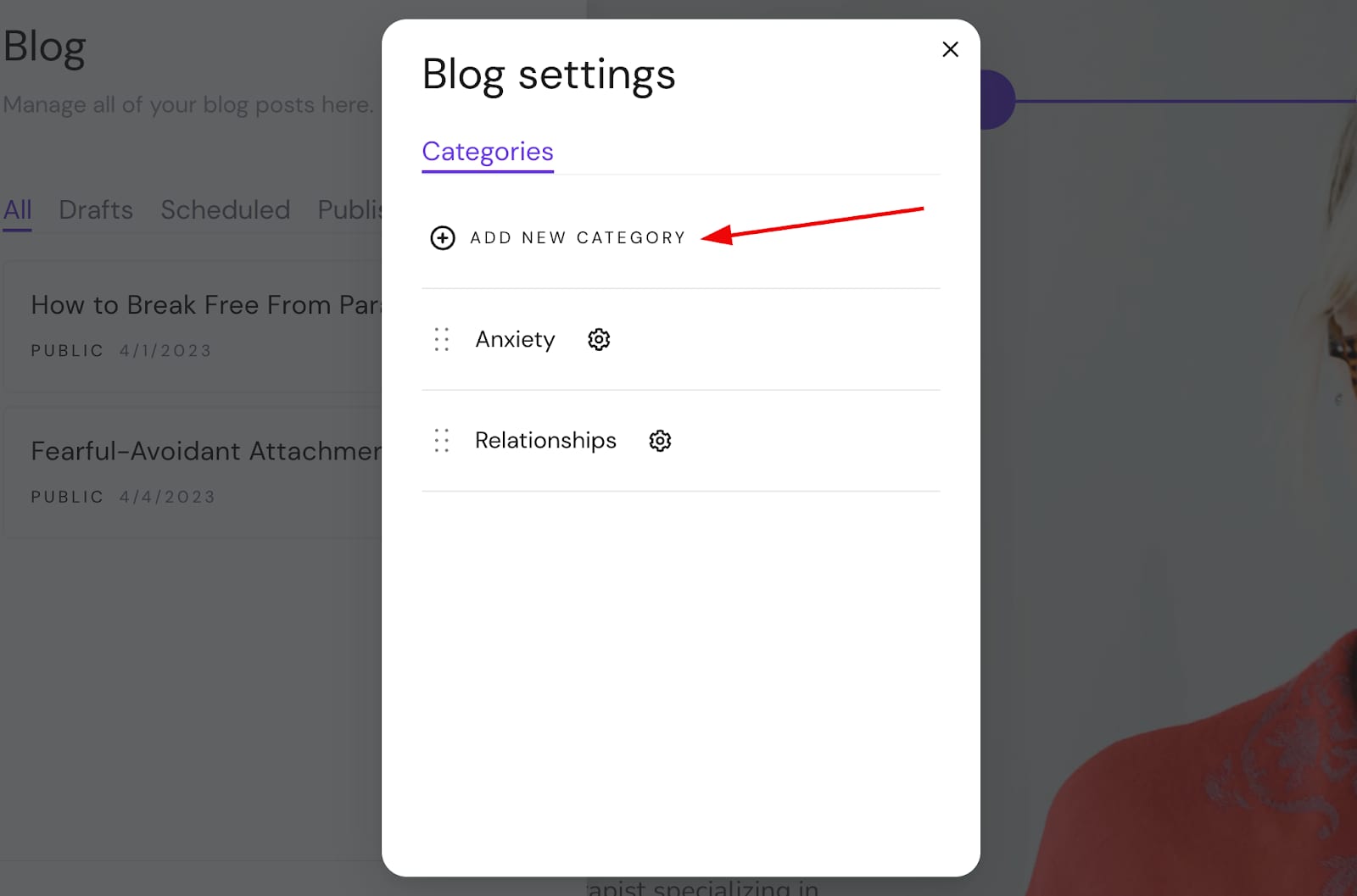The height and width of the screenshot is (896, 1357).
Task: Click the woman's photo on the right
Action: click(x=1230, y=509)
